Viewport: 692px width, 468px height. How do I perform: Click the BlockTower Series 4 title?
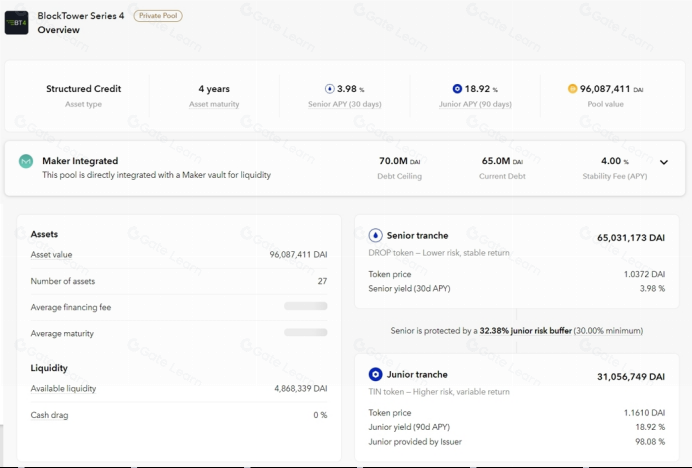[81, 16]
